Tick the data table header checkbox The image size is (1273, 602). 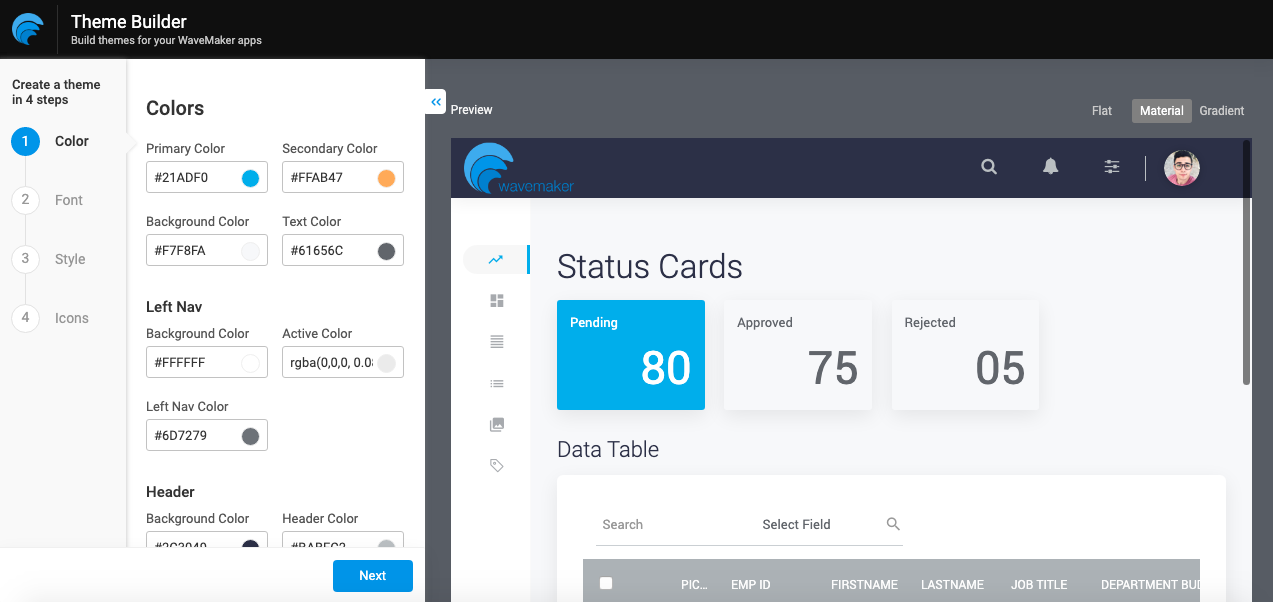coord(605,584)
